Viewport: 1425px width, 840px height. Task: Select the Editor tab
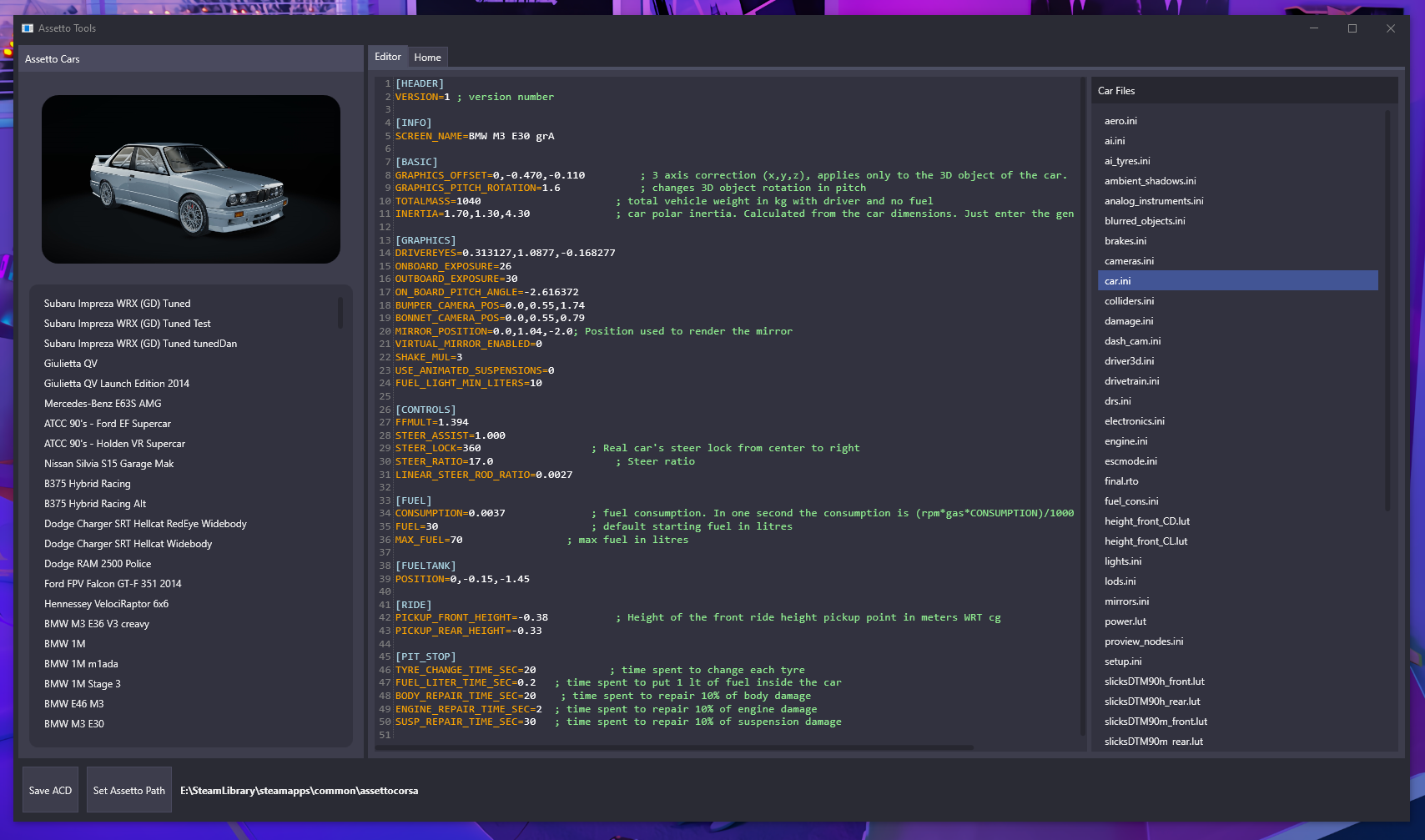tap(388, 57)
